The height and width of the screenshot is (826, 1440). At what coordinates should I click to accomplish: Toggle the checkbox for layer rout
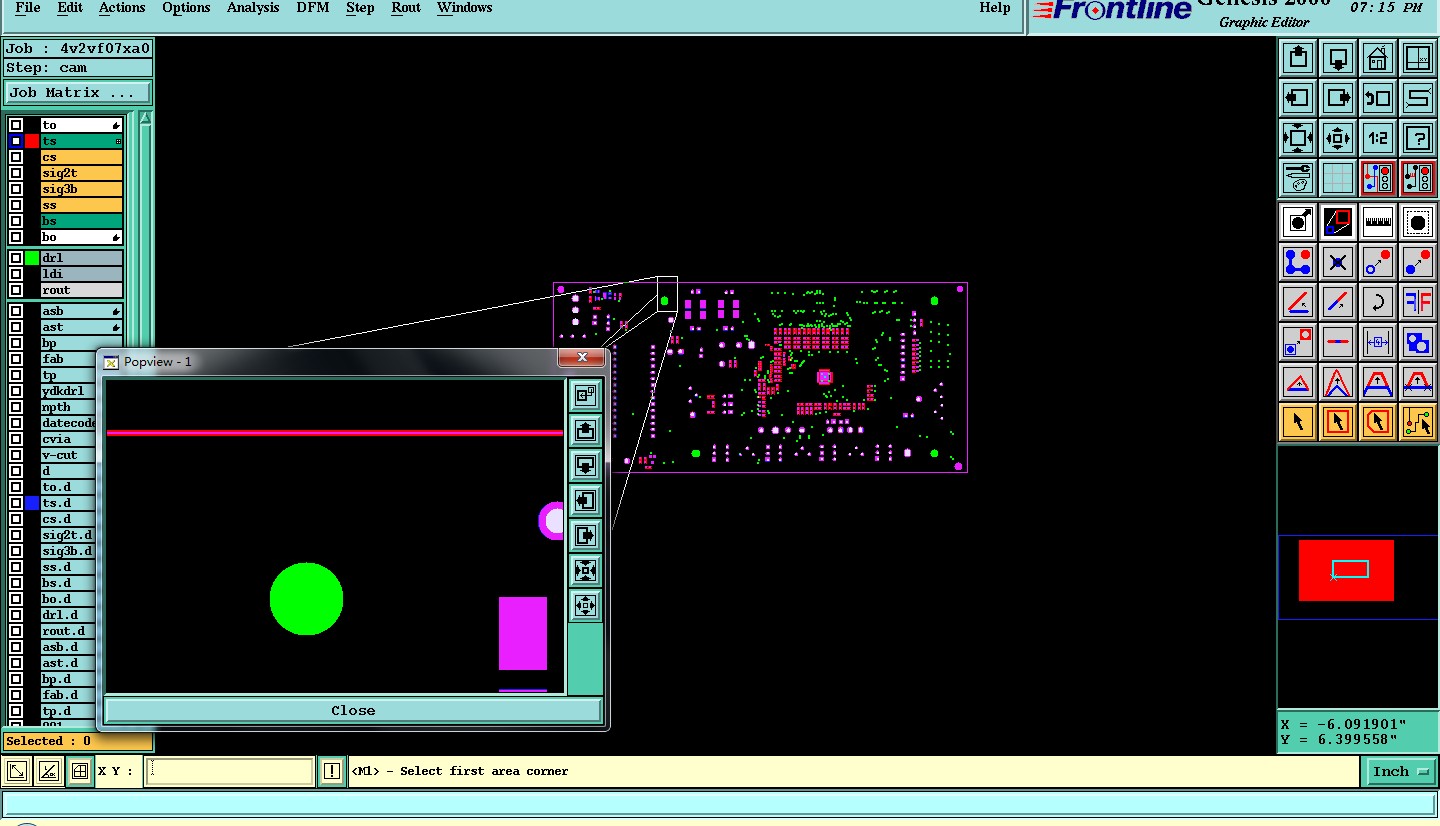point(16,290)
